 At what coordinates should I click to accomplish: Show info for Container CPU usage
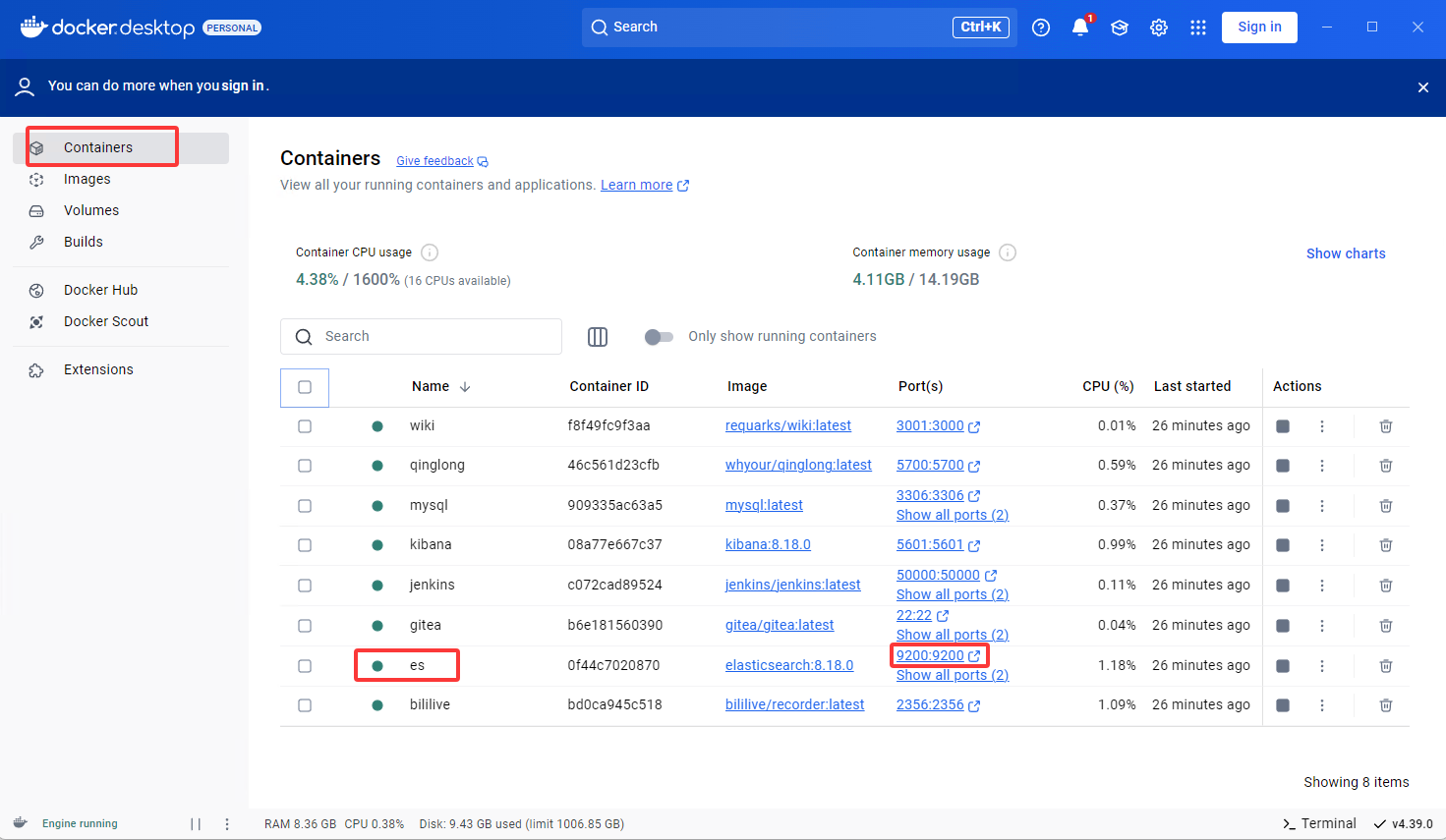(430, 252)
